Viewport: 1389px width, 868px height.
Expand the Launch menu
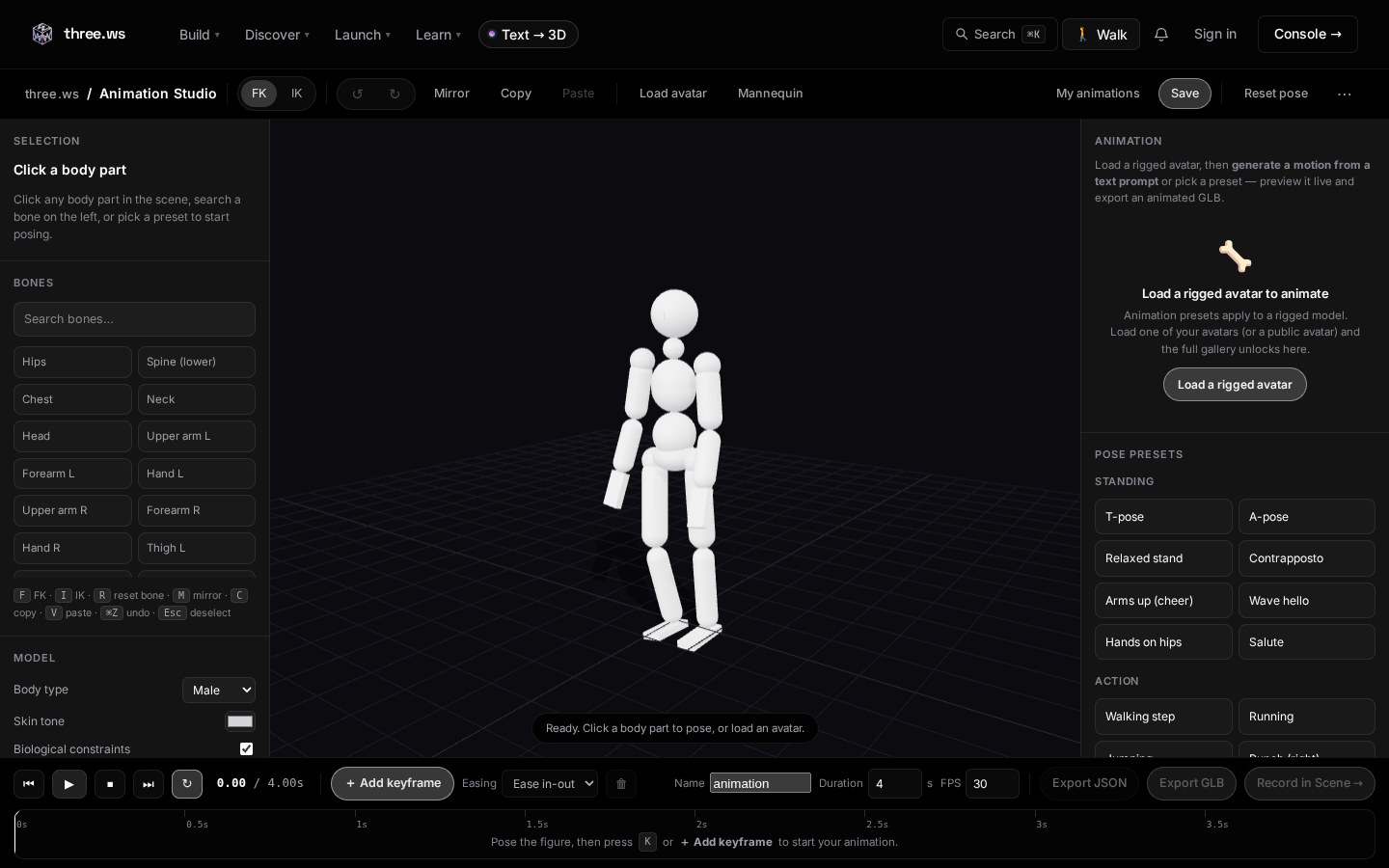click(x=363, y=35)
